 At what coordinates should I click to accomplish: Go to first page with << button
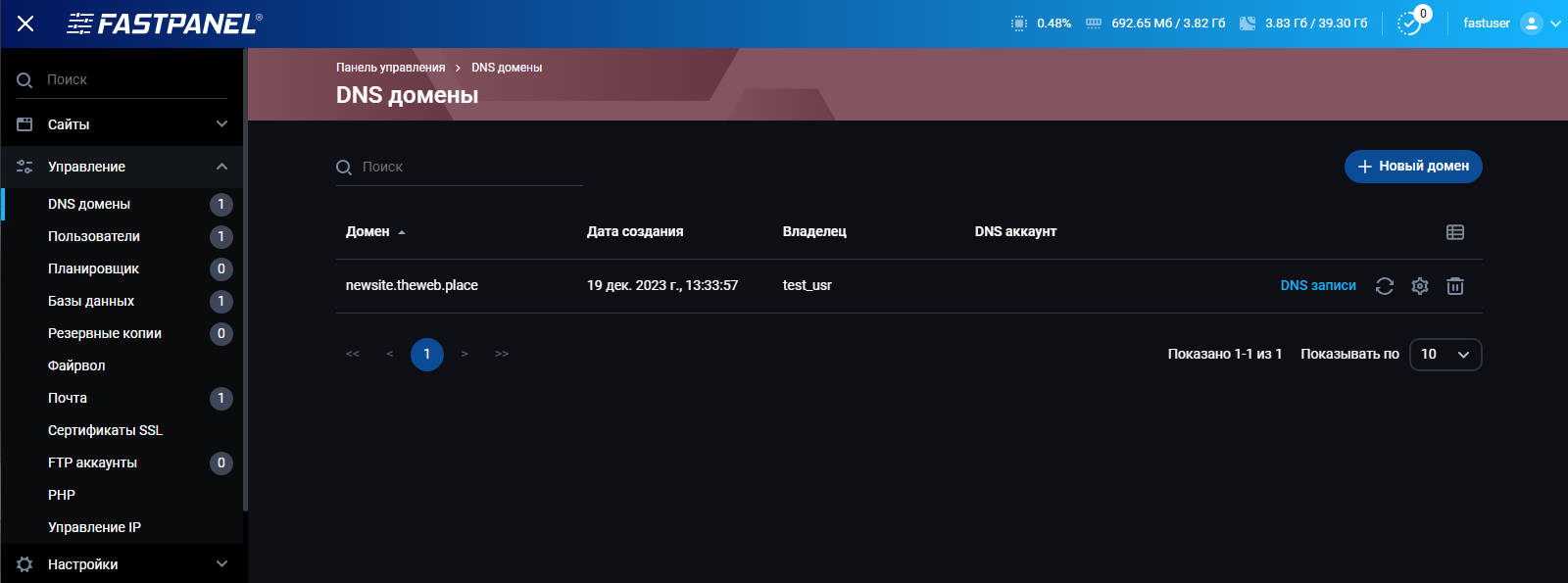point(353,354)
